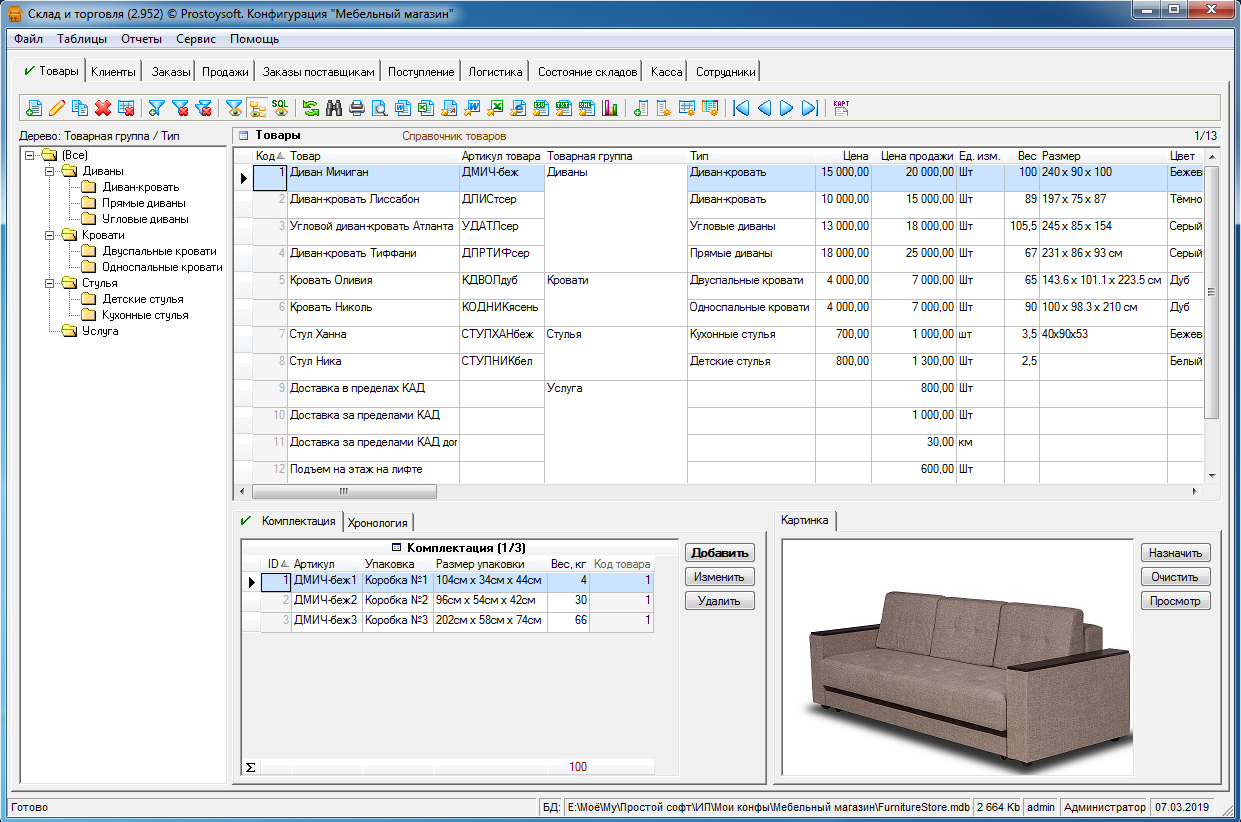This screenshot has width=1241, height=822.
Task: Click the binoculars search icon
Action: pyautogui.click(x=334, y=108)
